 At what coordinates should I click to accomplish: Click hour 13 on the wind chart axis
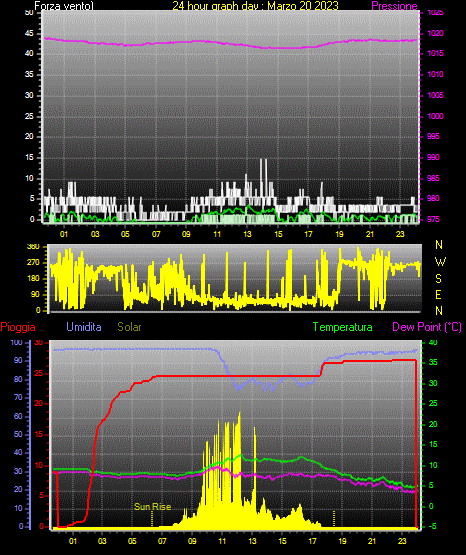pyautogui.click(x=247, y=234)
